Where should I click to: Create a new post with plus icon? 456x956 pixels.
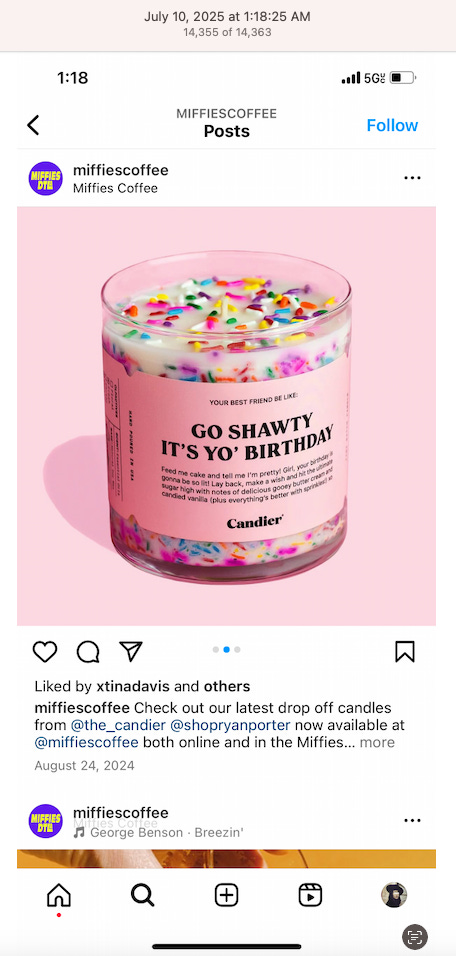click(x=226, y=895)
